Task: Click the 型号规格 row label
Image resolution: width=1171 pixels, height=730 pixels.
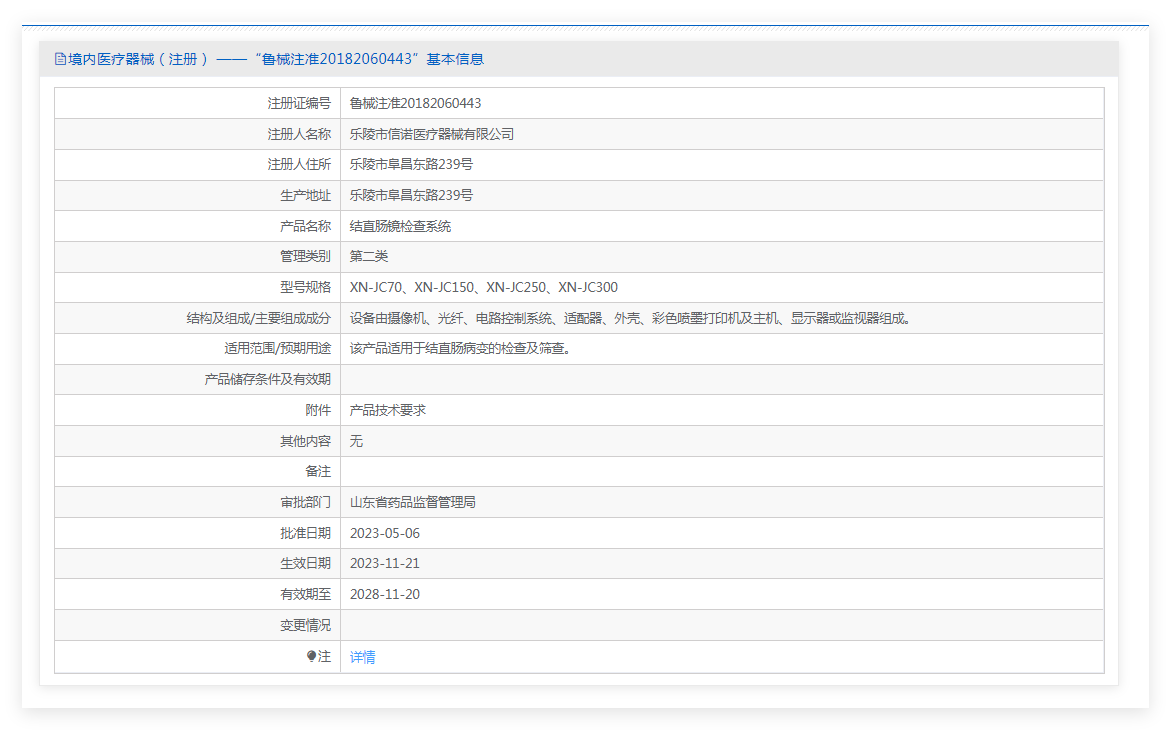Action: point(305,288)
